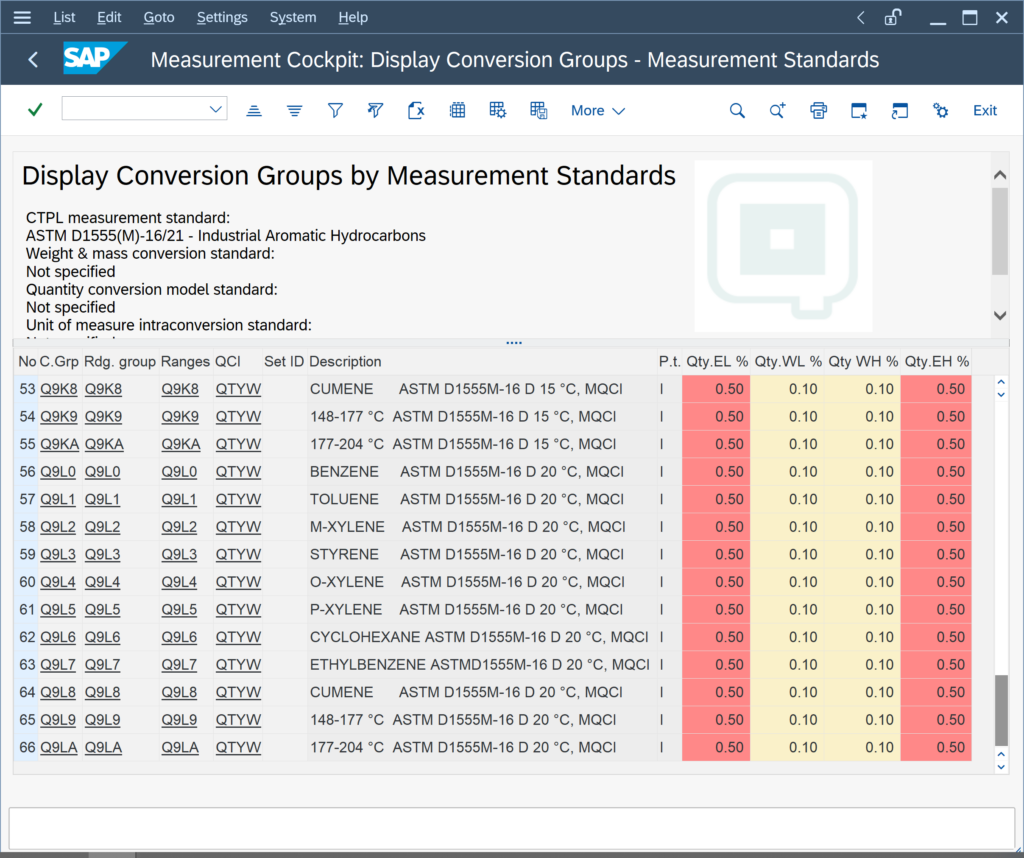The image size is (1024, 858).
Task: Click the SAP logo
Action: point(95,58)
